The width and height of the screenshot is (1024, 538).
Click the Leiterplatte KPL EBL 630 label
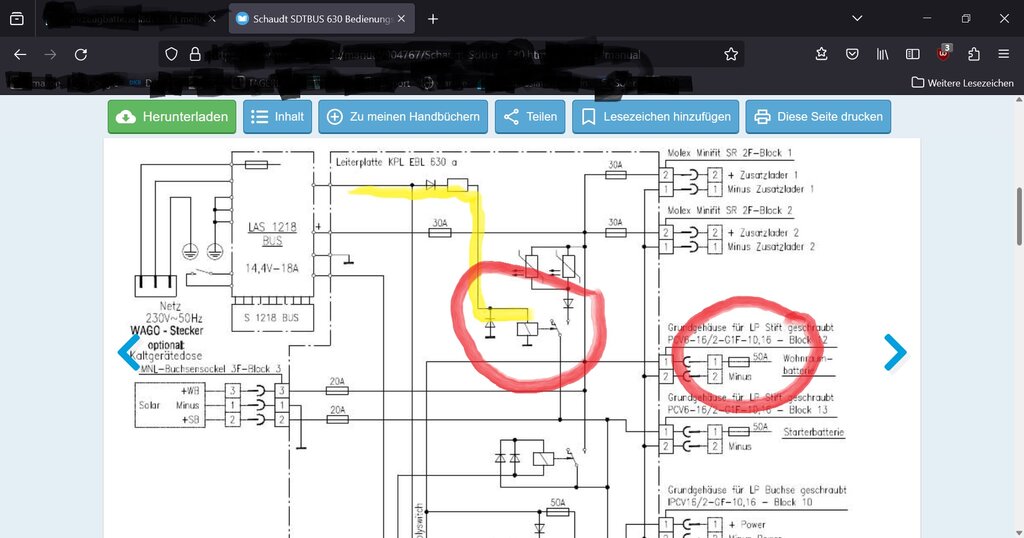pos(396,162)
